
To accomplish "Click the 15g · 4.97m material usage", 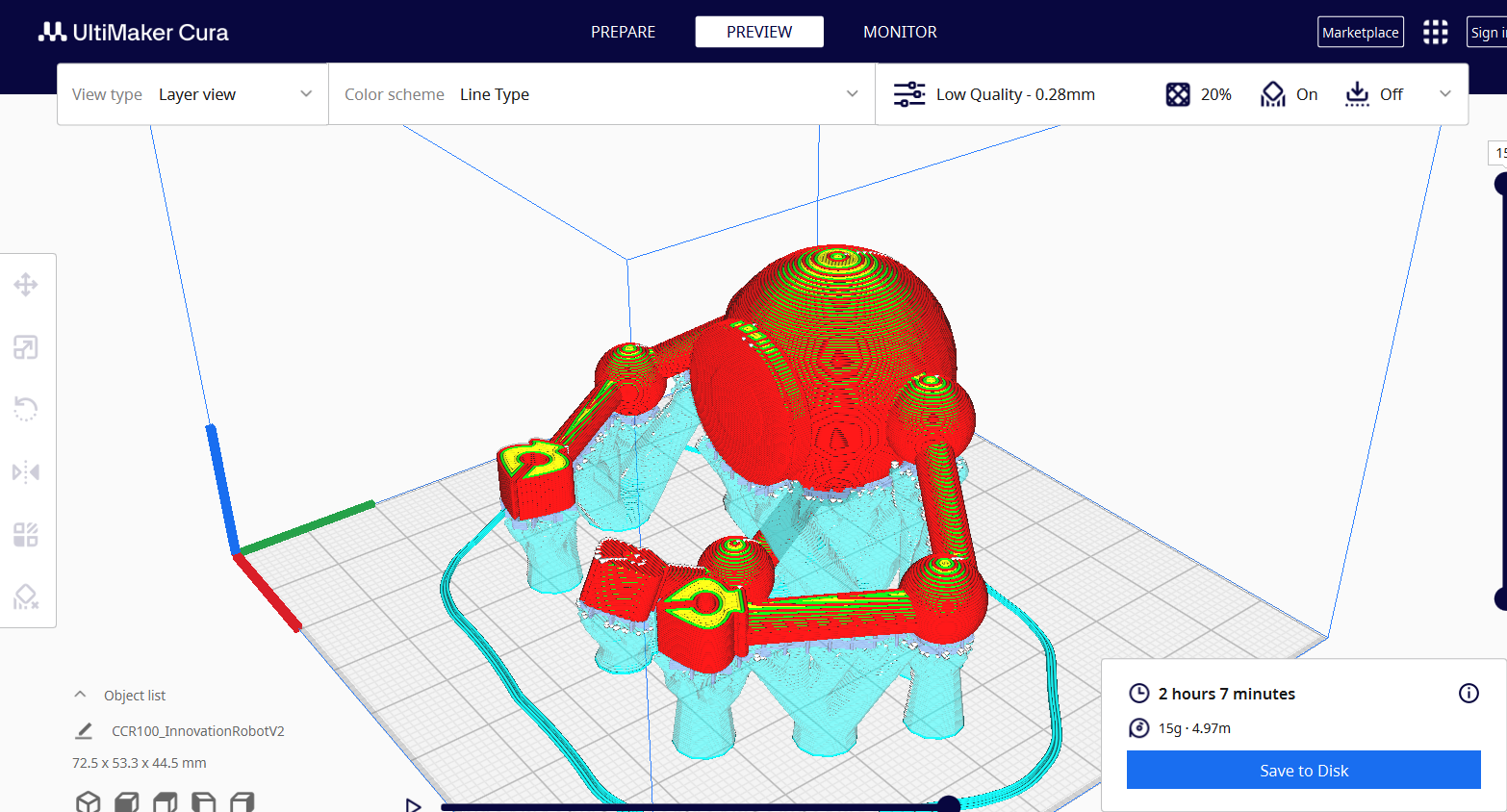I will click(x=1194, y=728).
